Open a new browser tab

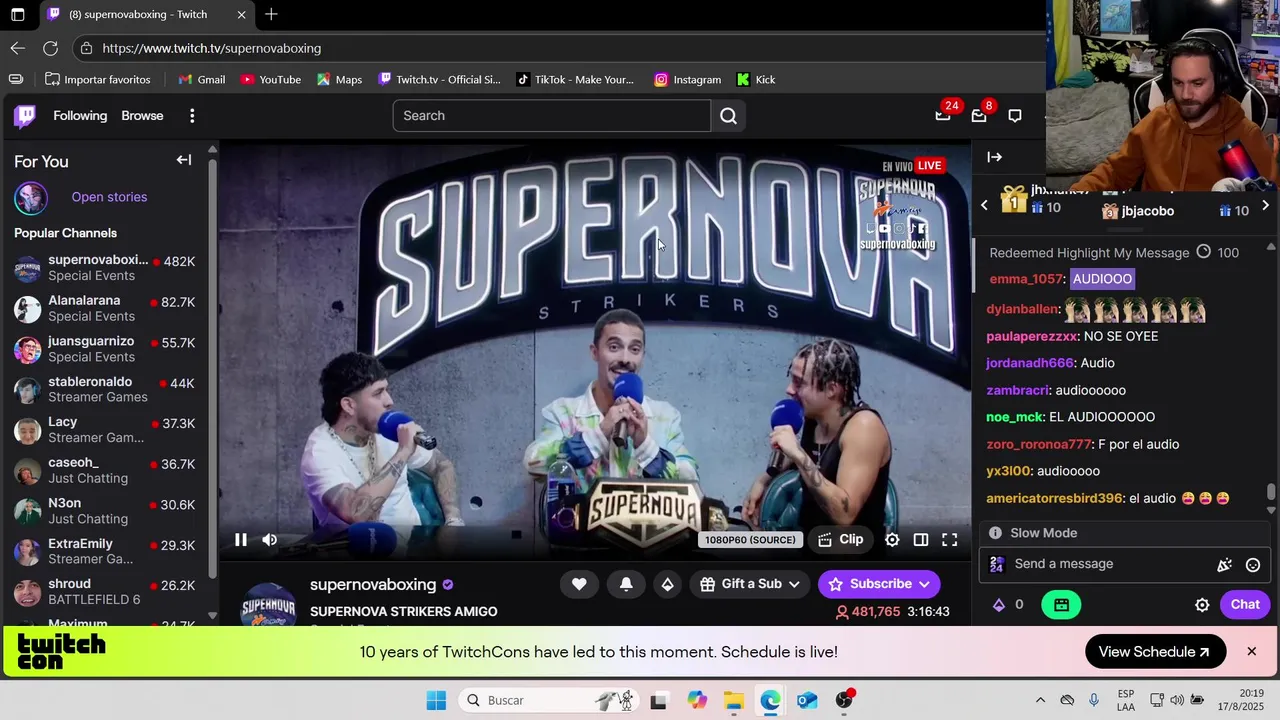(271, 15)
